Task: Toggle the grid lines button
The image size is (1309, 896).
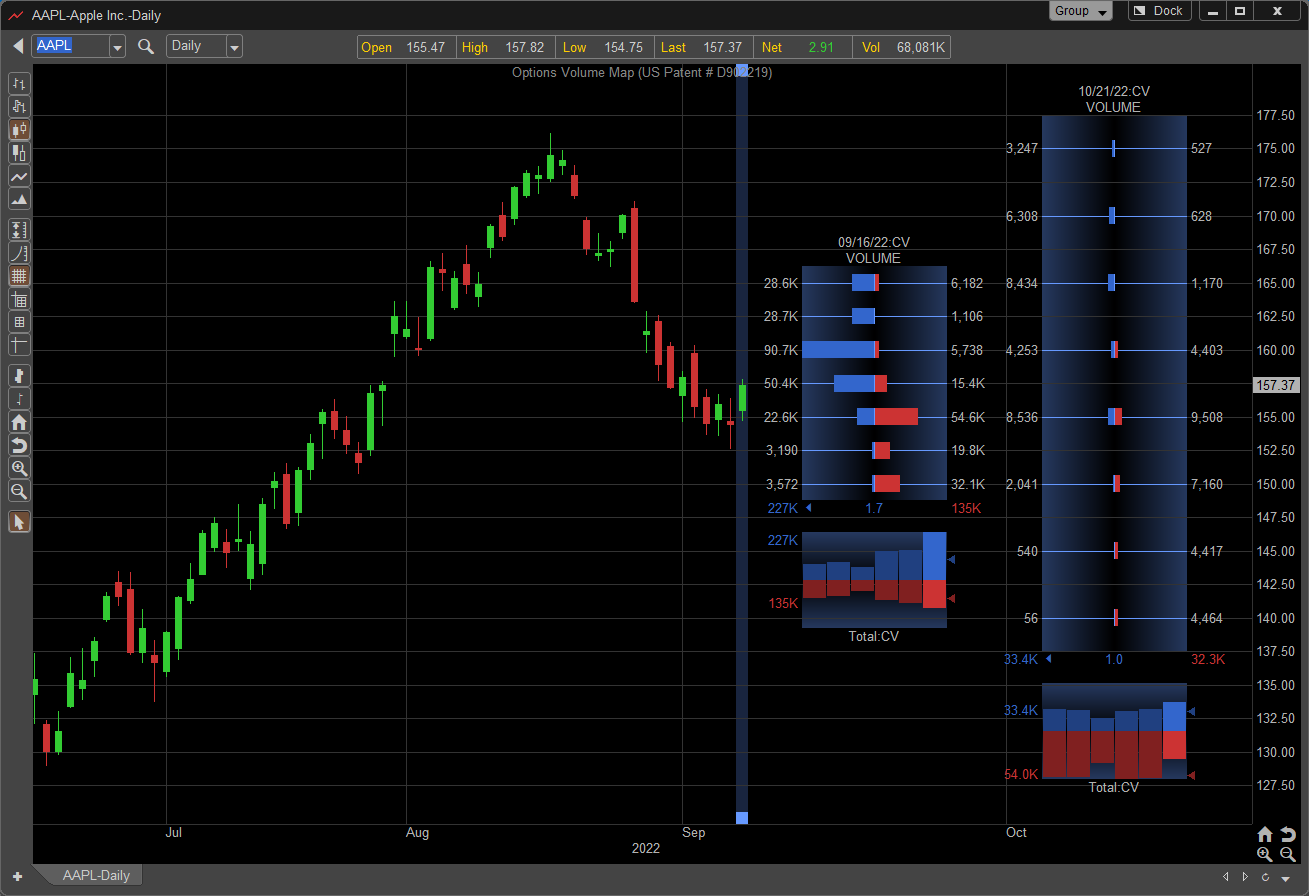Action: (x=19, y=276)
